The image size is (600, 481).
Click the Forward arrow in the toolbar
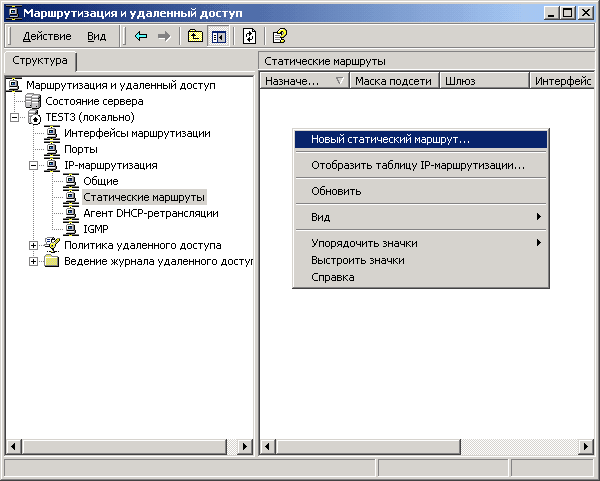pos(163,36)
